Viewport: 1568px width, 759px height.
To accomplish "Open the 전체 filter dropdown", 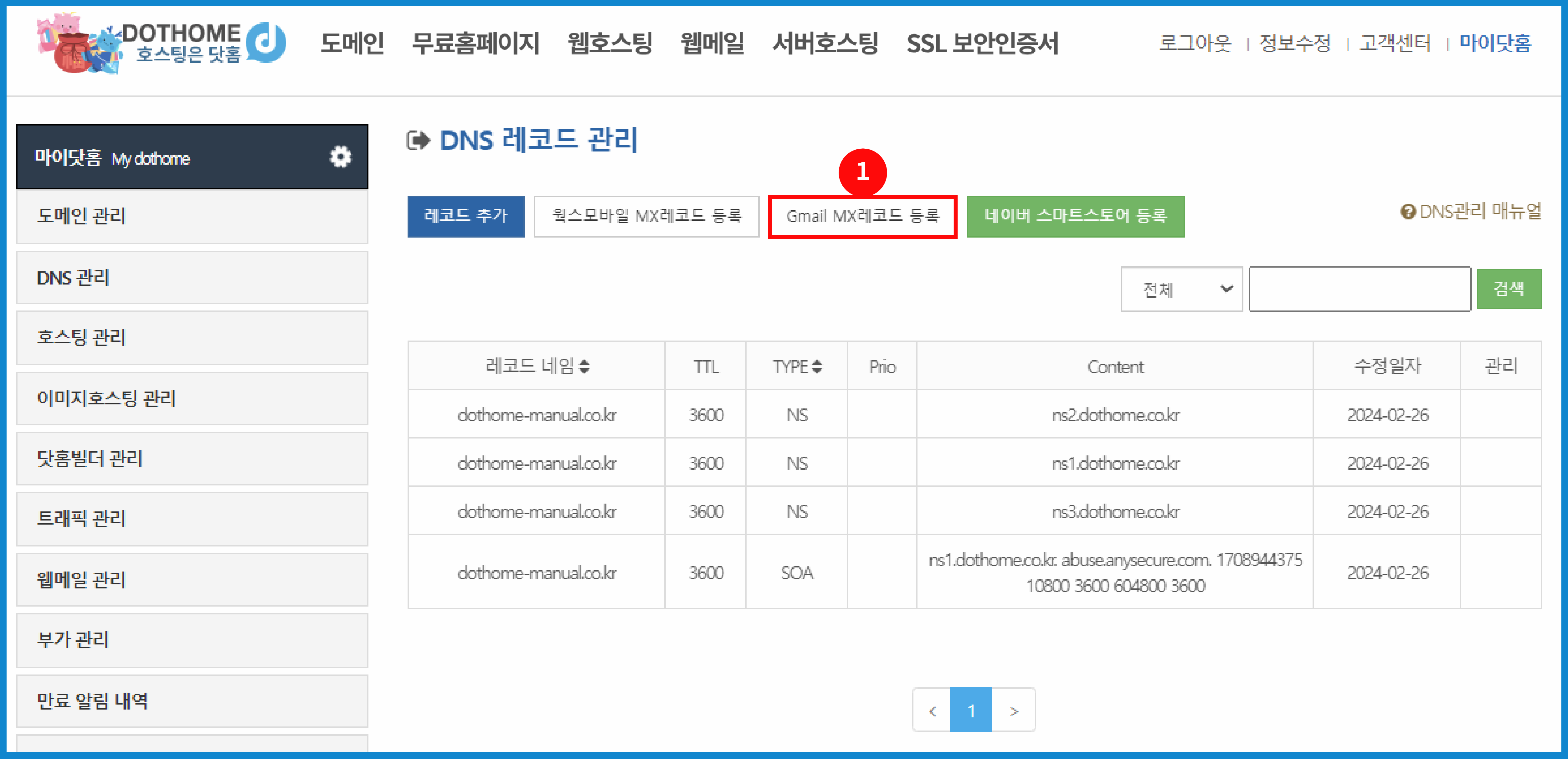I will [1181, 289].
